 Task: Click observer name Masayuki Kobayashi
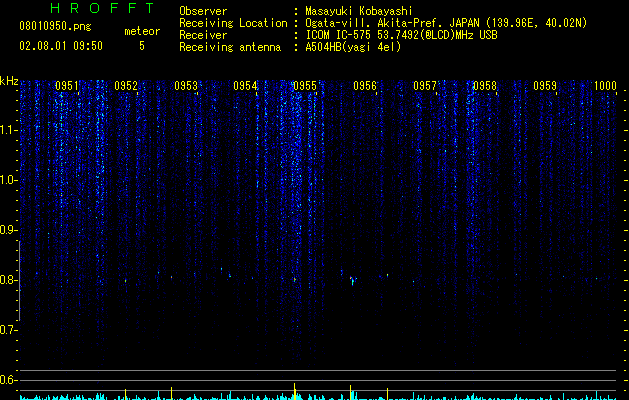(358, 11)
